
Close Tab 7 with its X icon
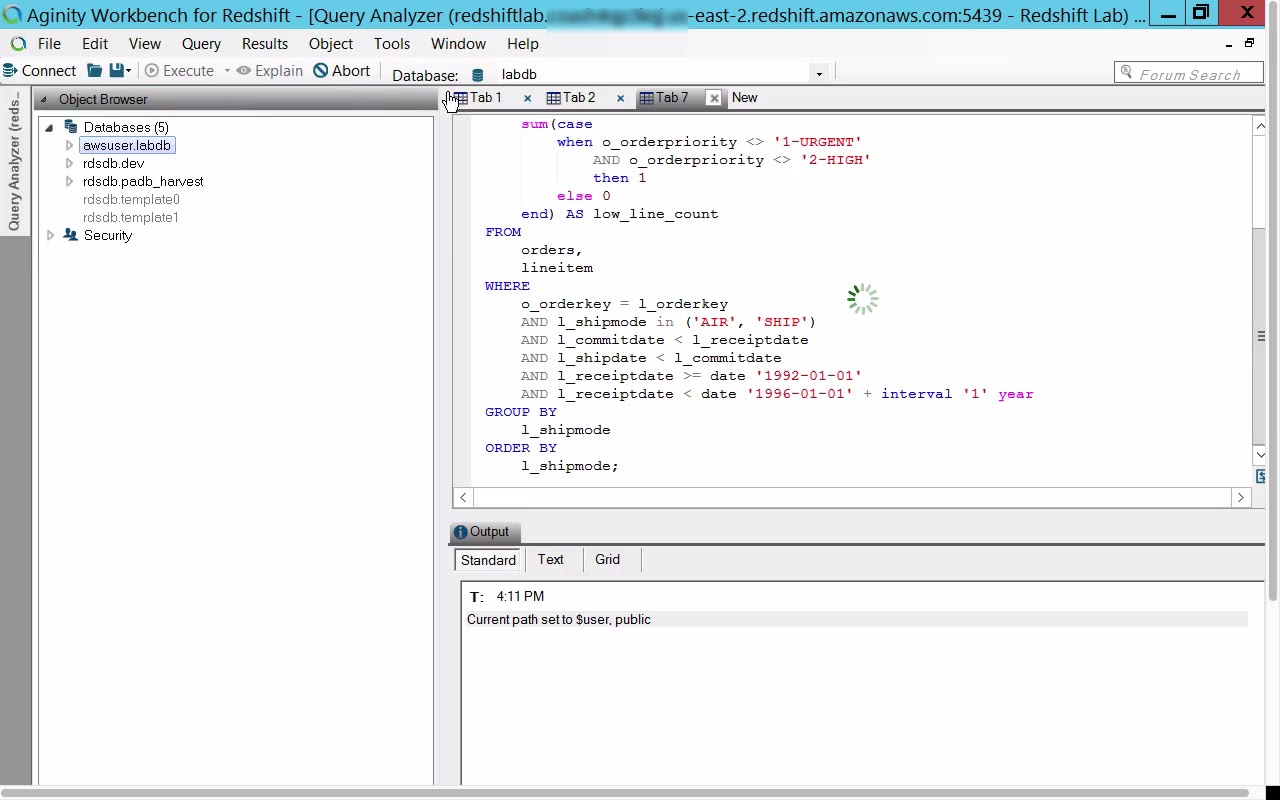point(713,98)
